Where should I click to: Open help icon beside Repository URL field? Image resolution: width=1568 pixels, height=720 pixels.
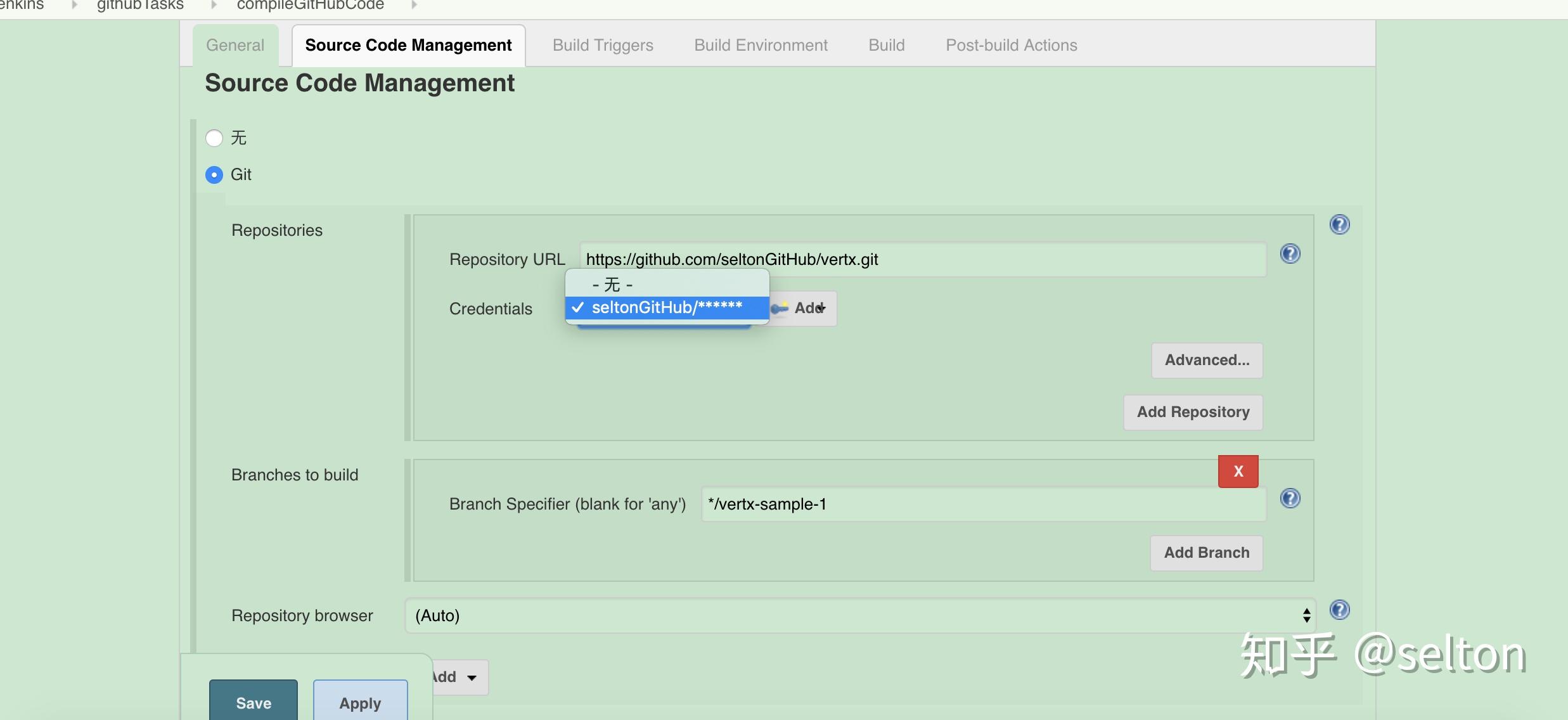[x=1290, y=254]
